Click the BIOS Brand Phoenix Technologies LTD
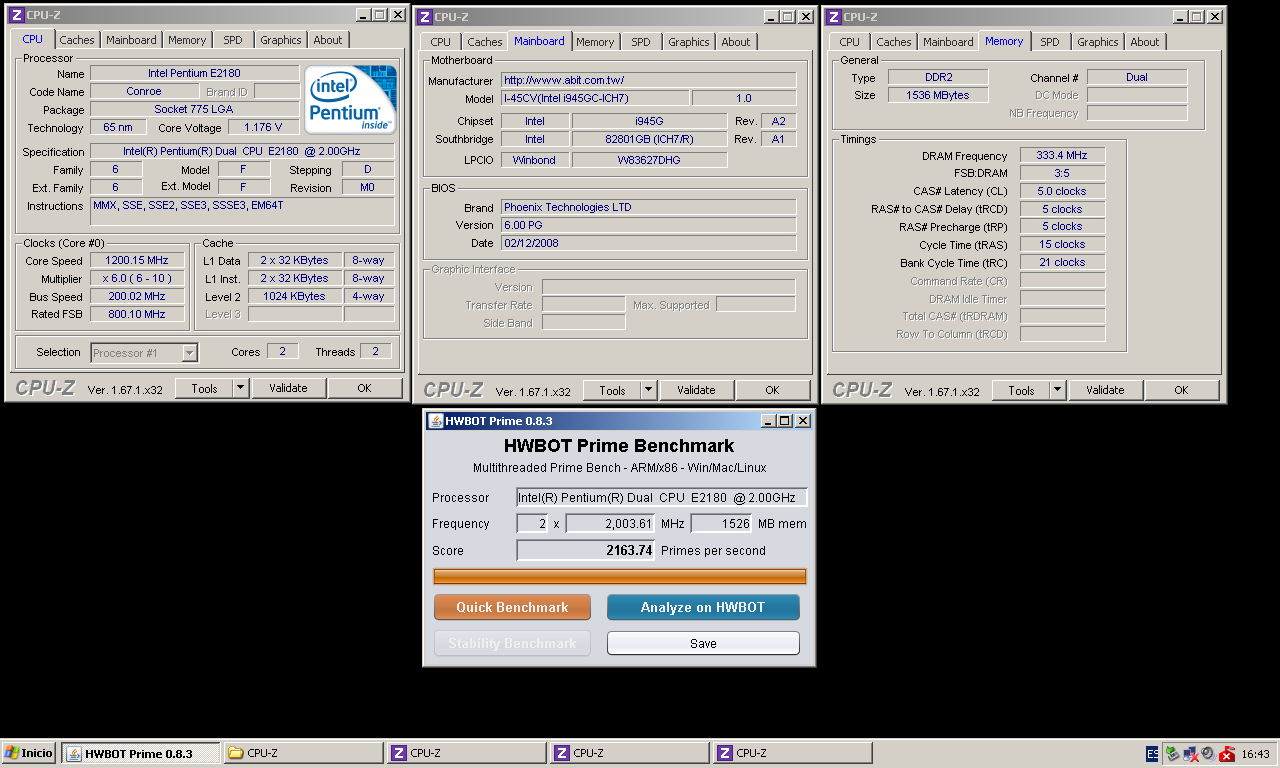 [648, 207]
